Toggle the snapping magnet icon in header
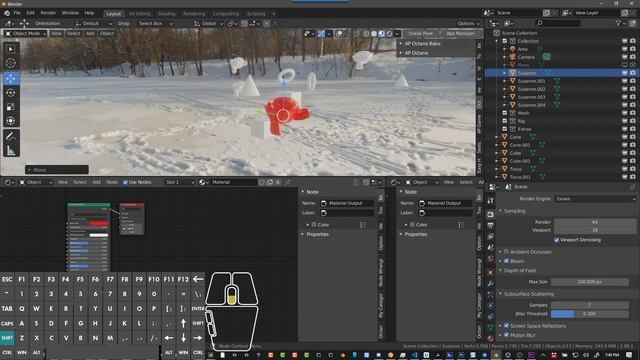 coord(244,24)
